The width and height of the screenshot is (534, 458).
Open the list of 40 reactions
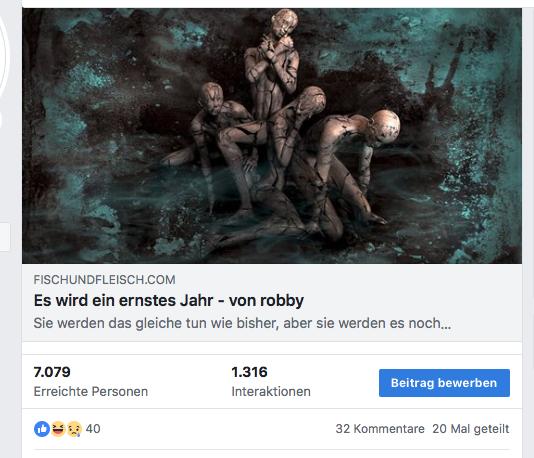point(93,429)
